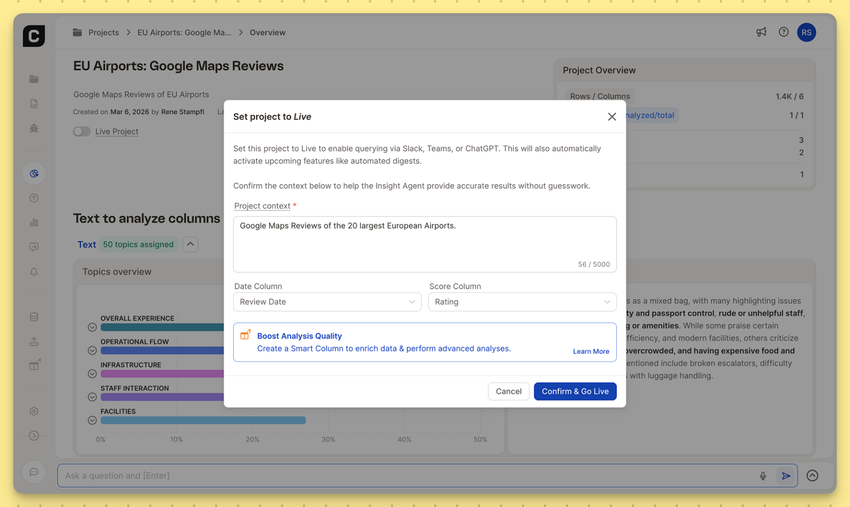
Task: Click the Confirm & Go Live button
Action: [x=575, y=391]
